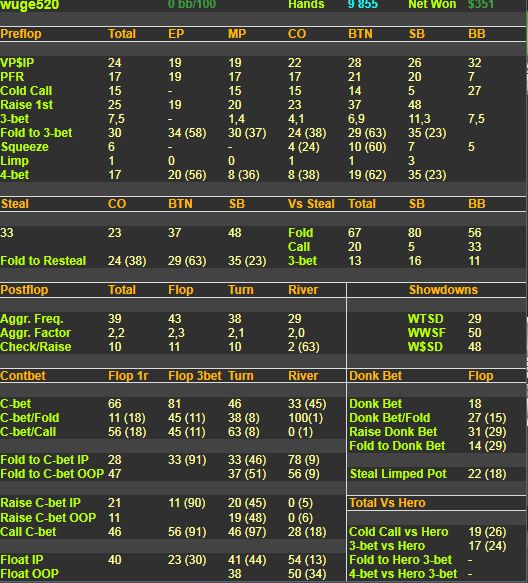Select the Squeeze stat label

(25, 147)
